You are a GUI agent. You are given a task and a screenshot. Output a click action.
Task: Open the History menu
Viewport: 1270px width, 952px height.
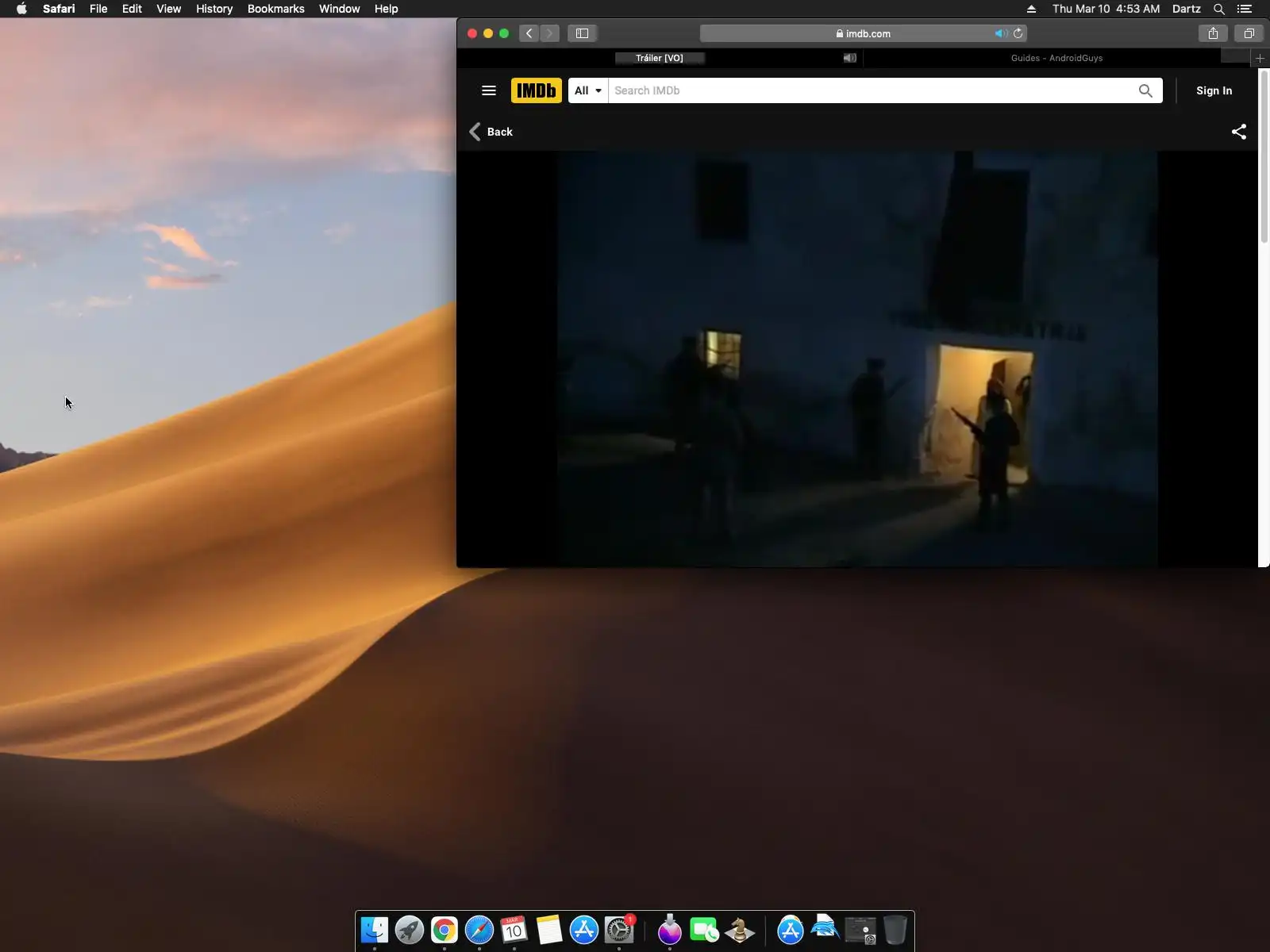(214, 9)
